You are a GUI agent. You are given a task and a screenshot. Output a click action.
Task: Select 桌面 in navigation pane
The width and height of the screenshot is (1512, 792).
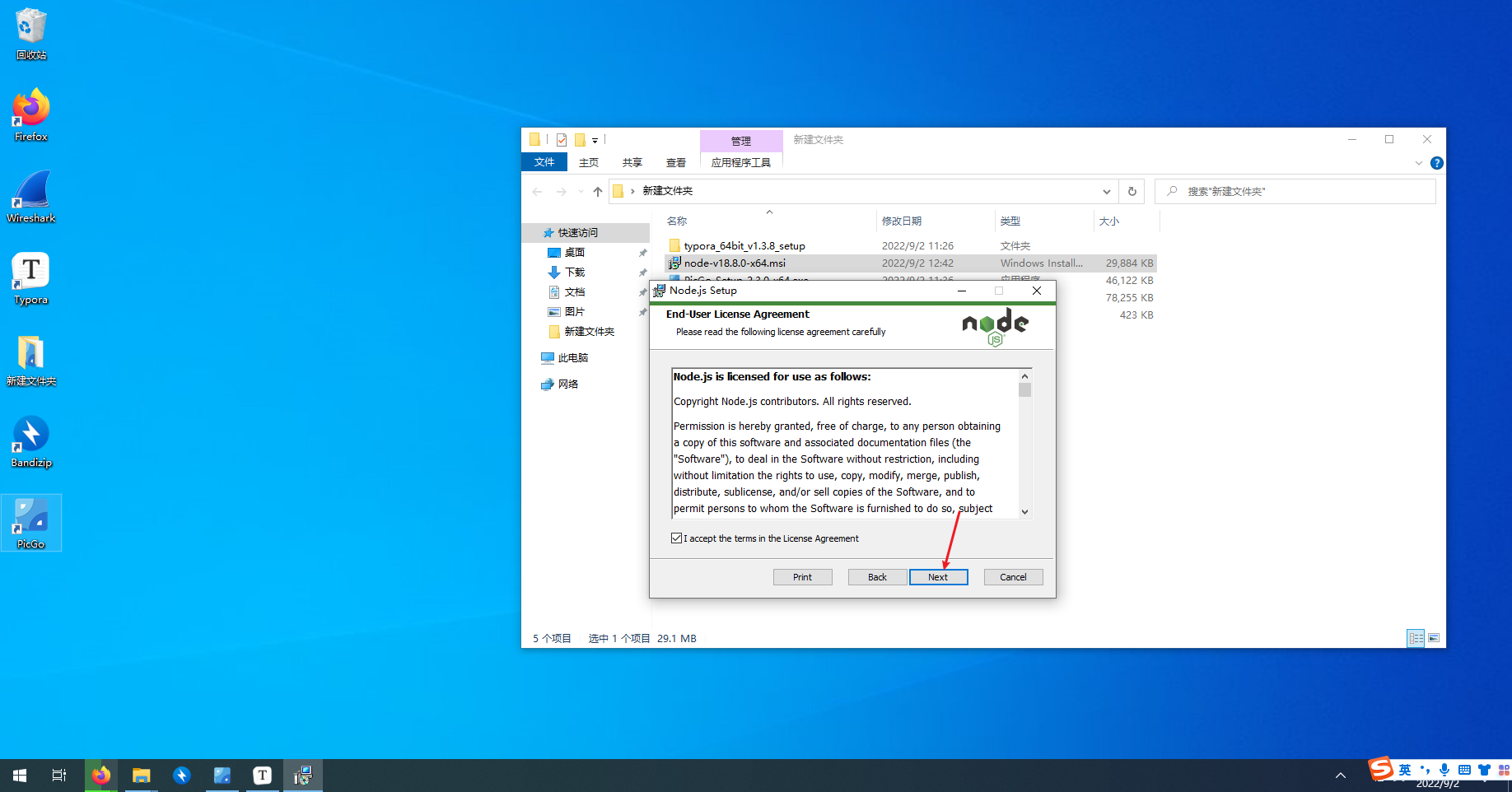(575, 253)
